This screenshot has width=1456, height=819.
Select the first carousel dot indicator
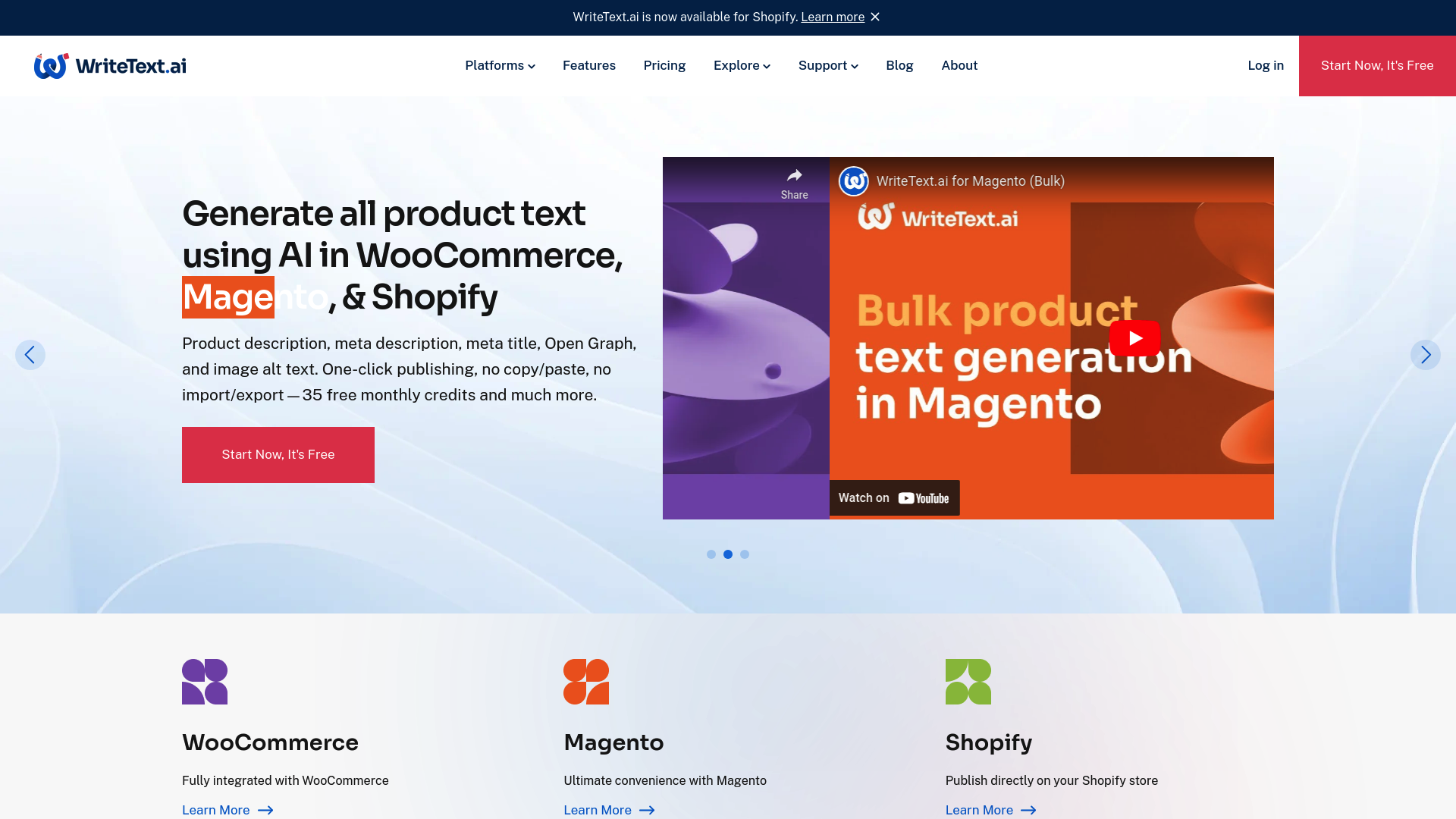pos(711,553)
